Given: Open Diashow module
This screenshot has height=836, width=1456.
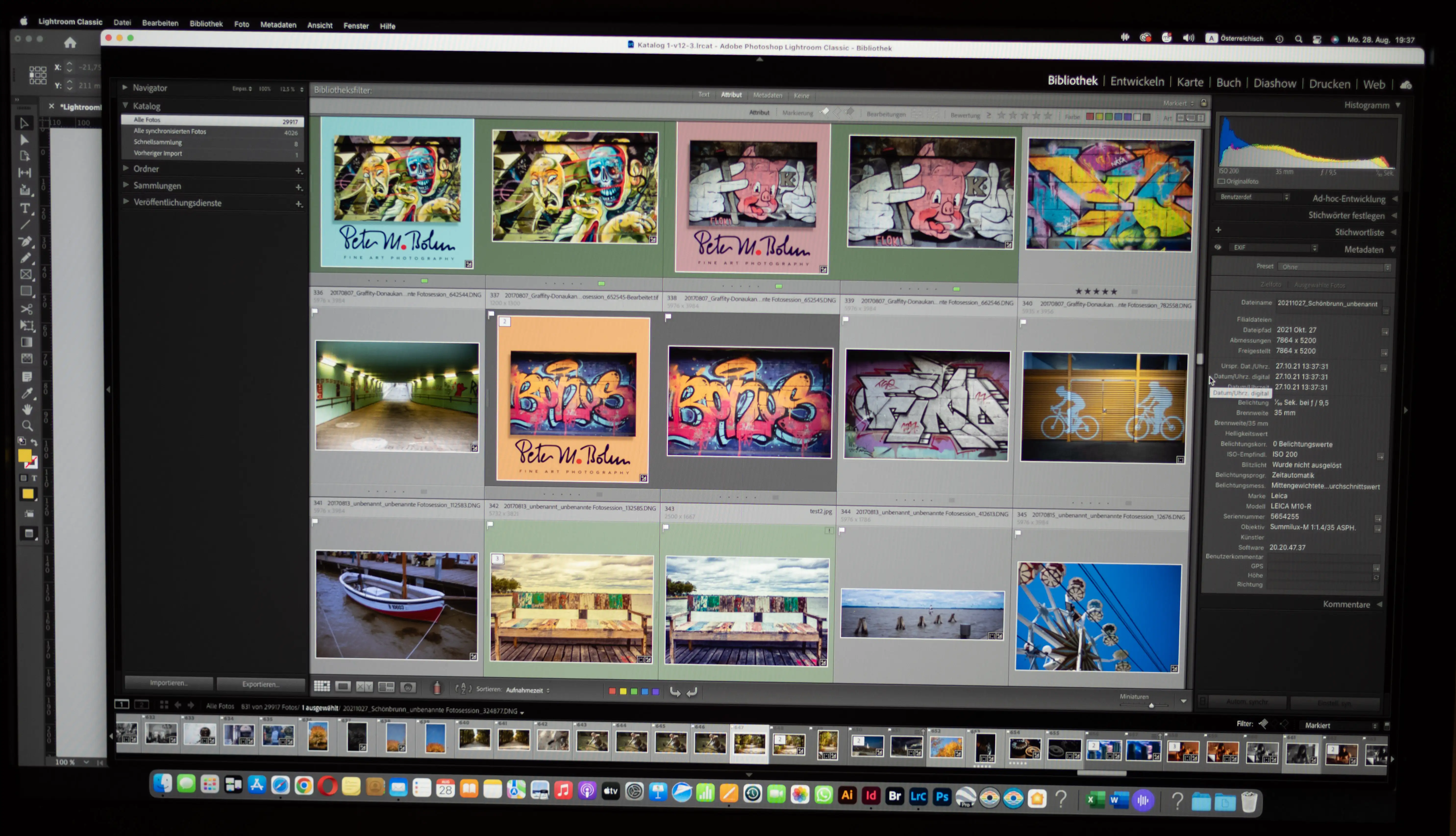Looking at the screenshot, I should [1275, 83].
